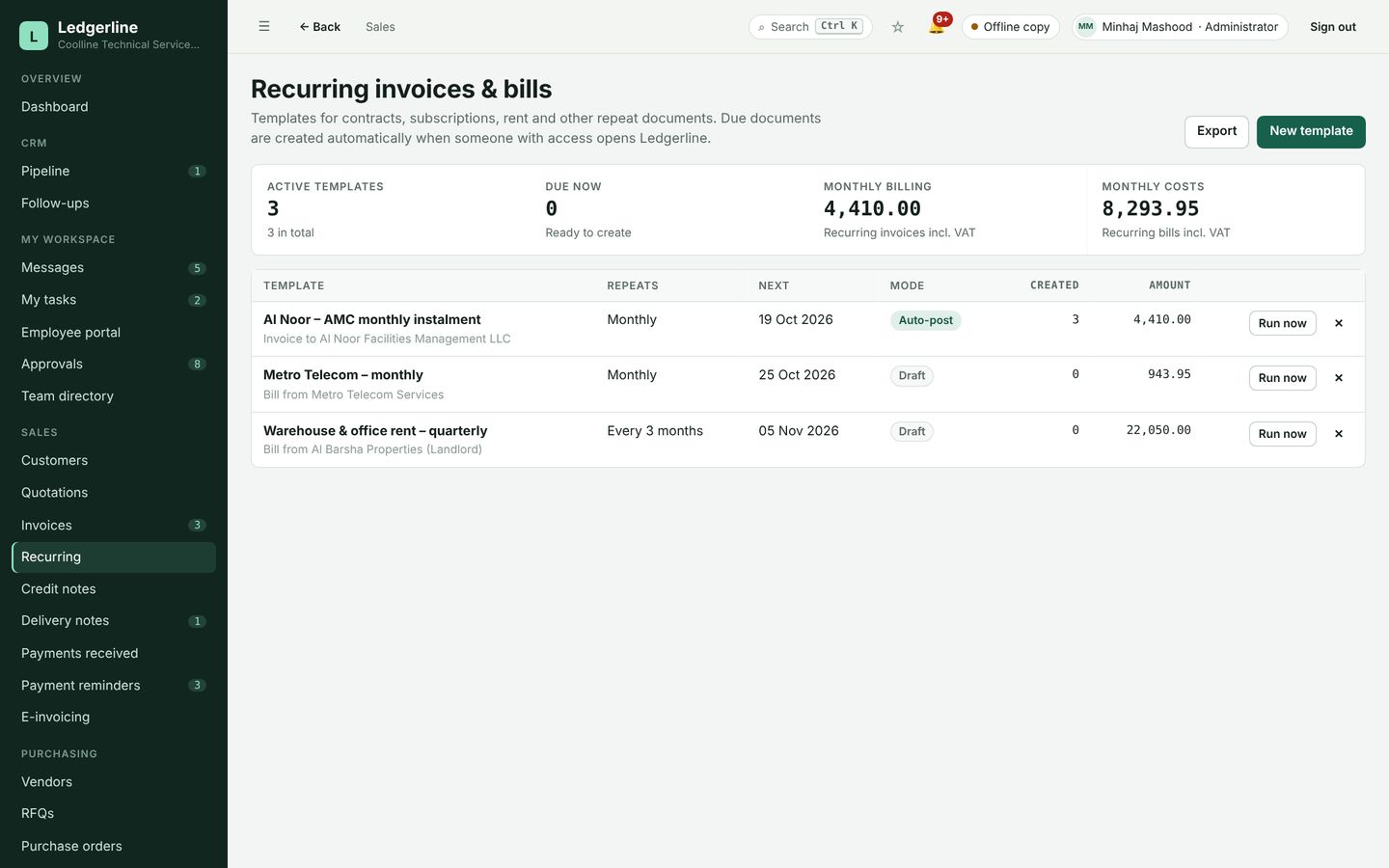Go back using the Back button
The height and width of the screenshot is (868, 1389).
click(319, 27)
